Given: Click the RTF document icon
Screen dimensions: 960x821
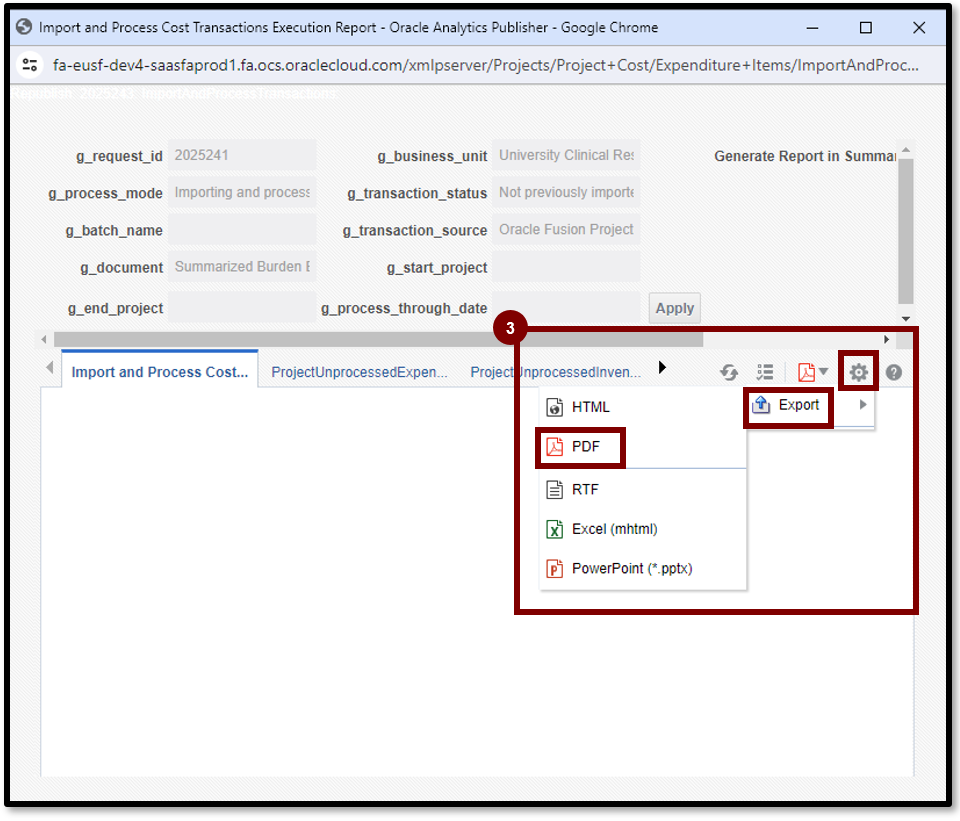Looking at the screenshot, I should click(554, 490).
